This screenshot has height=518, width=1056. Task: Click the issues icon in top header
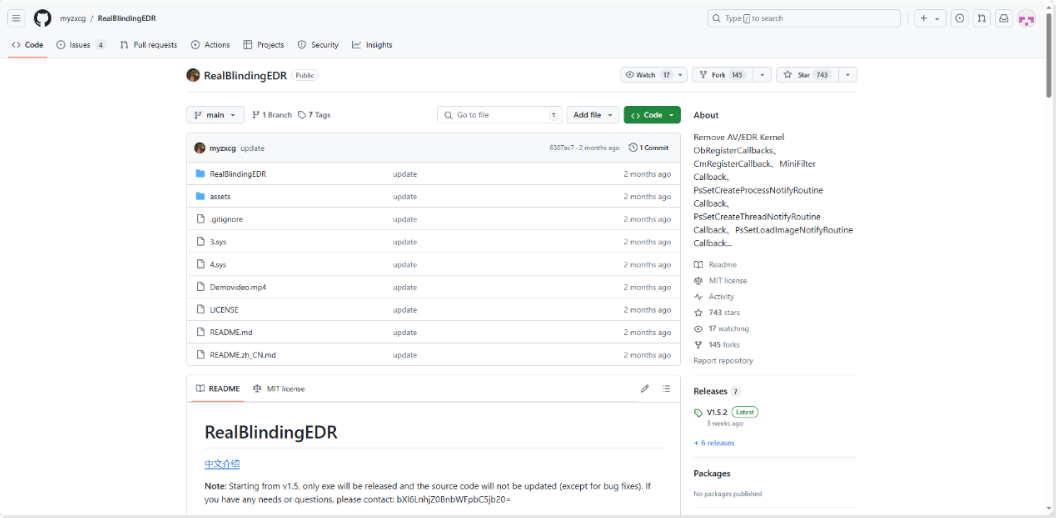click(959, 18)
